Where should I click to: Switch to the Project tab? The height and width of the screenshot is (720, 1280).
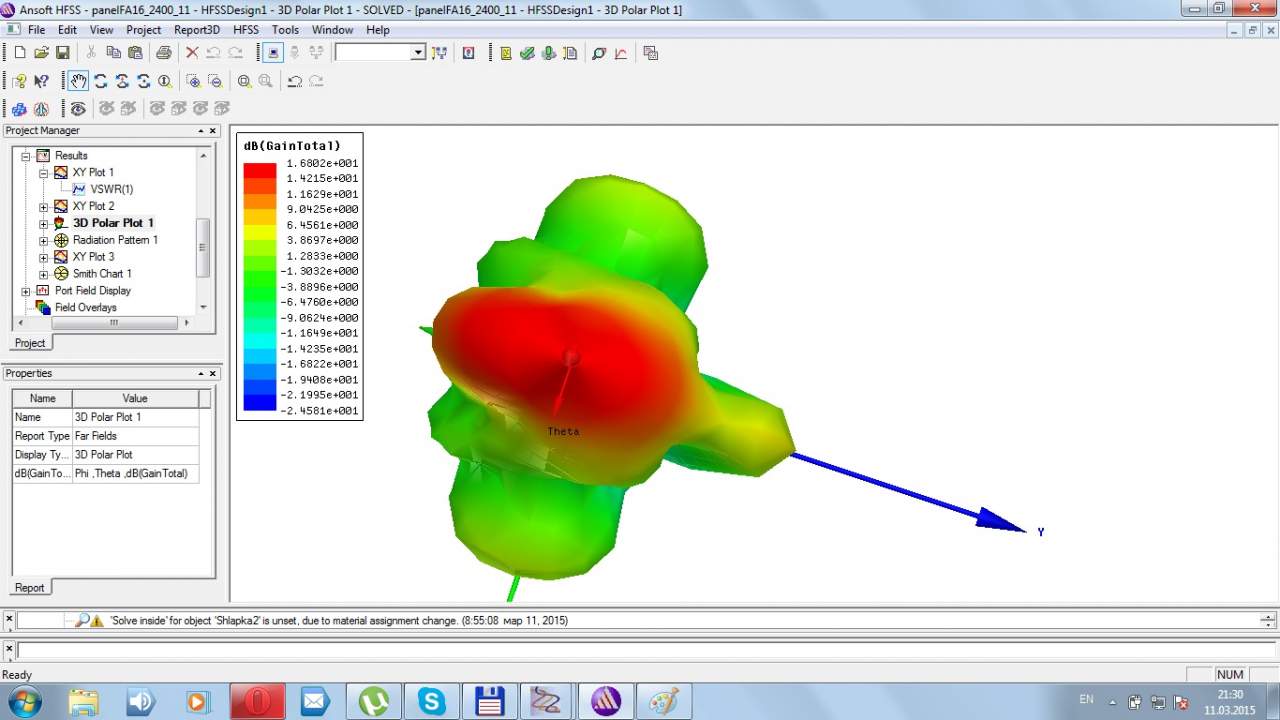click(x=30, y=343)
